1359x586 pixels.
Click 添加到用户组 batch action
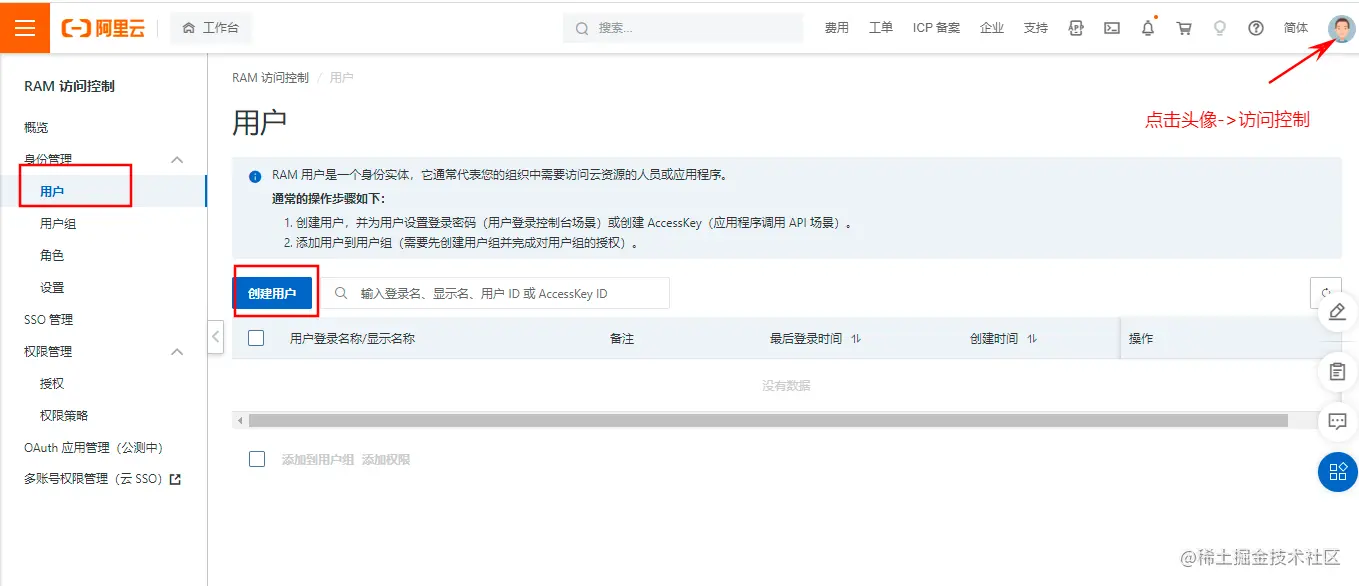click(x=318, y=460)
